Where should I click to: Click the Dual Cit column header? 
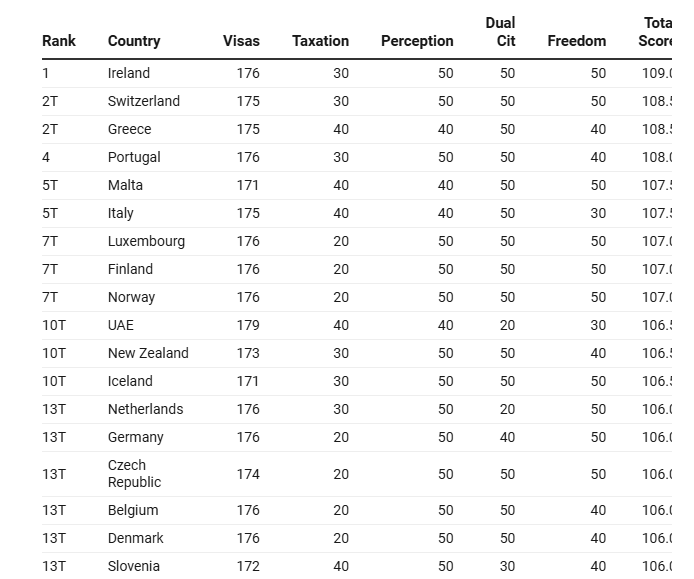[x=500, y=32]
